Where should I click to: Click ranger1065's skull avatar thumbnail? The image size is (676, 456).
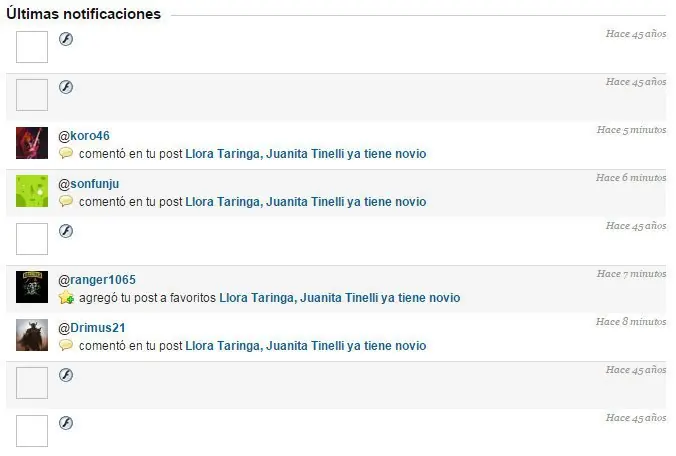coord(32,287)
